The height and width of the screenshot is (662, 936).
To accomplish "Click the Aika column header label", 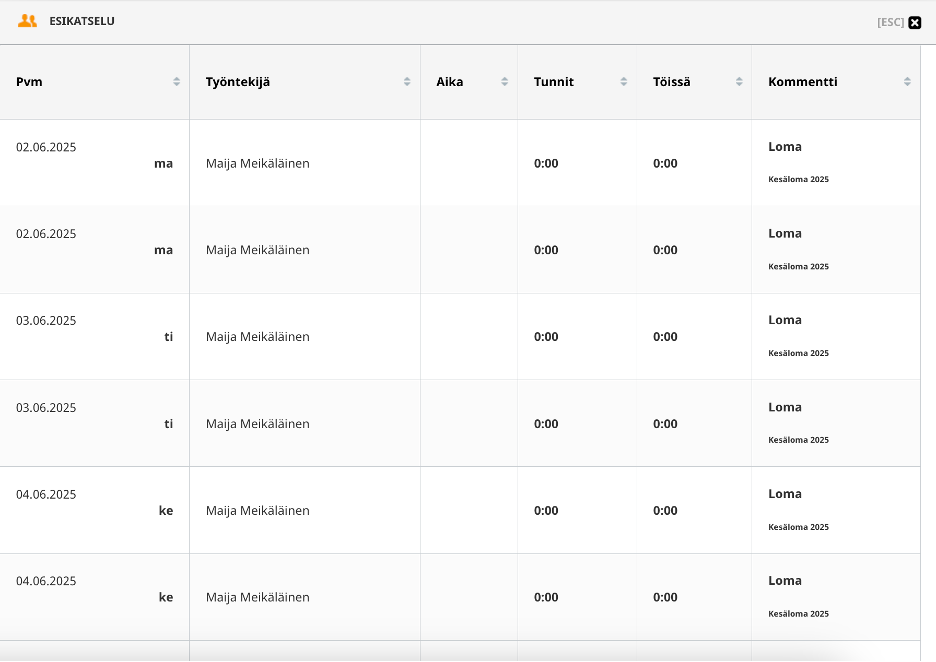I will [x=449, y=82].
